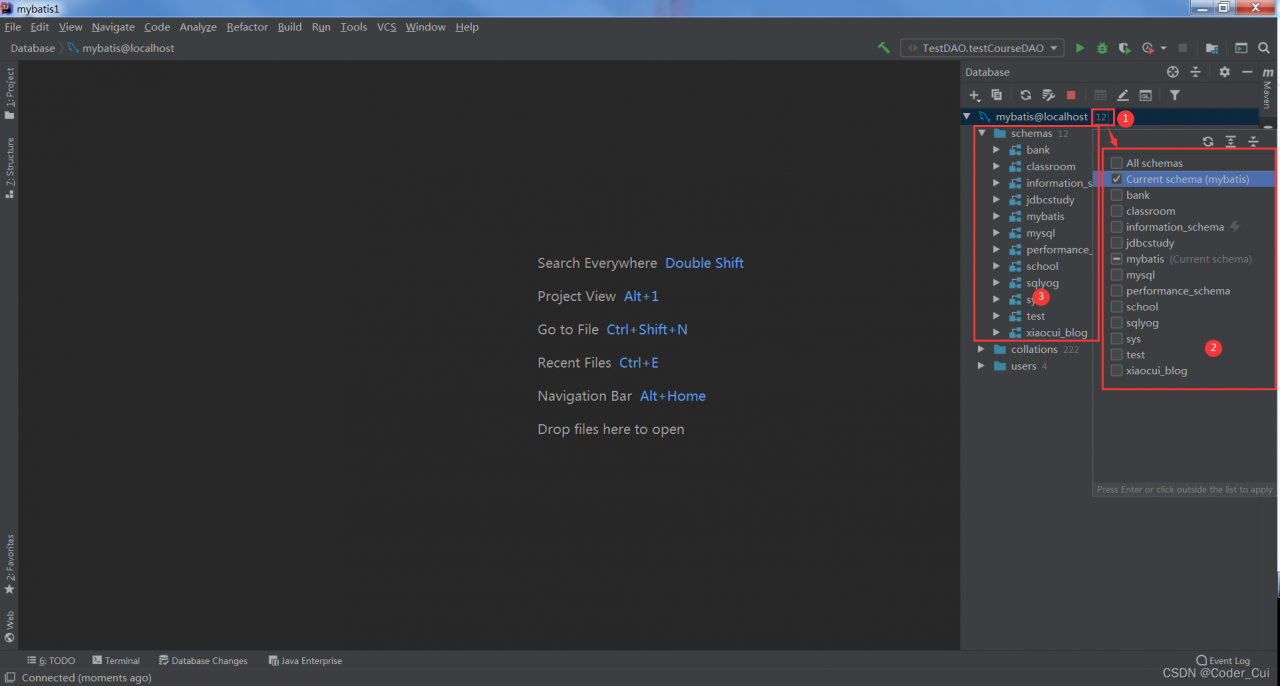Check the information_schema checkbox
Screen dimensions: 1280x686
pyautogui.click(x=1117, y=227)
